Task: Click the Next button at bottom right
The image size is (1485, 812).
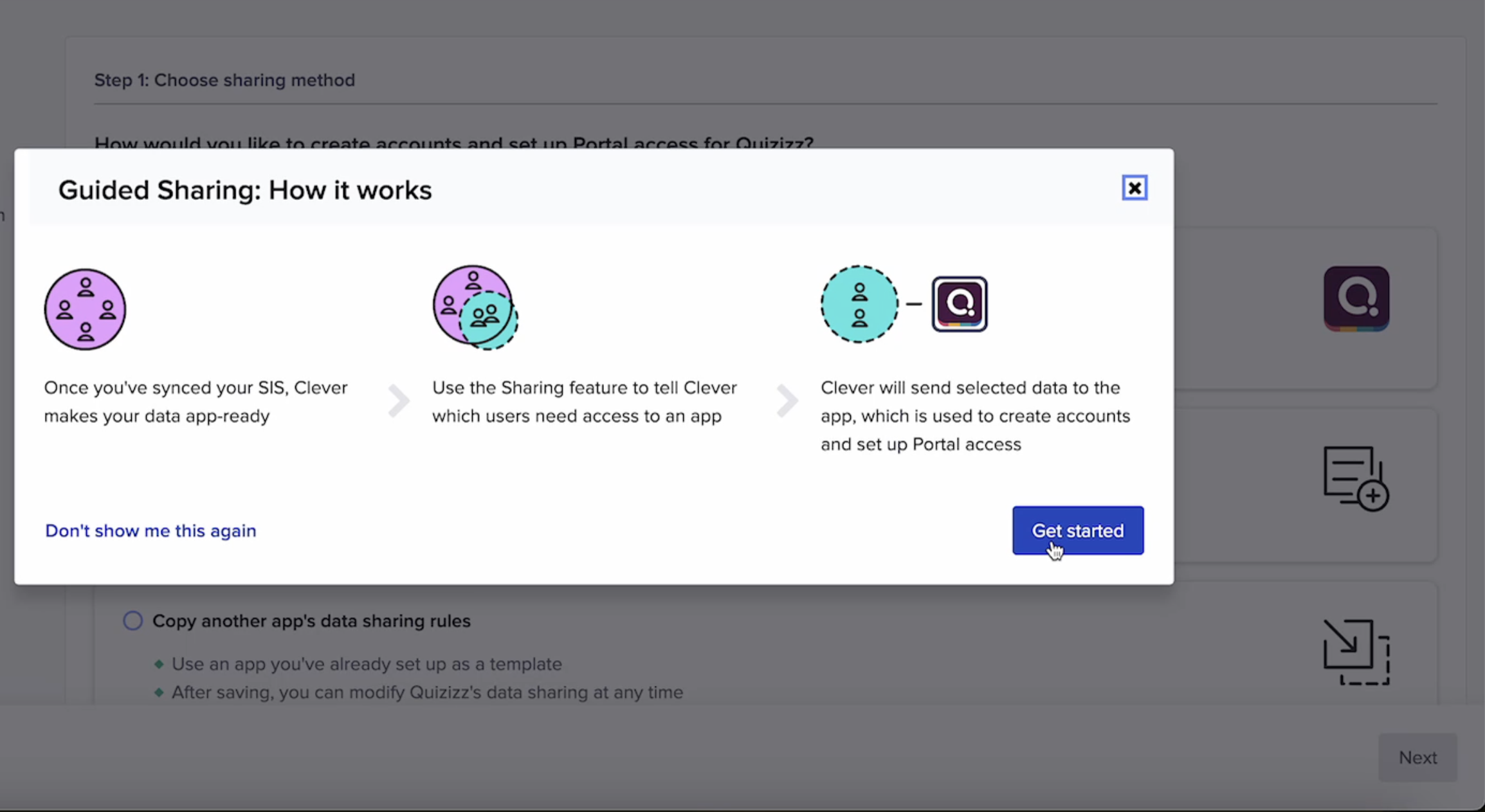Action: pyautogui.click(x=1417, y=757)
